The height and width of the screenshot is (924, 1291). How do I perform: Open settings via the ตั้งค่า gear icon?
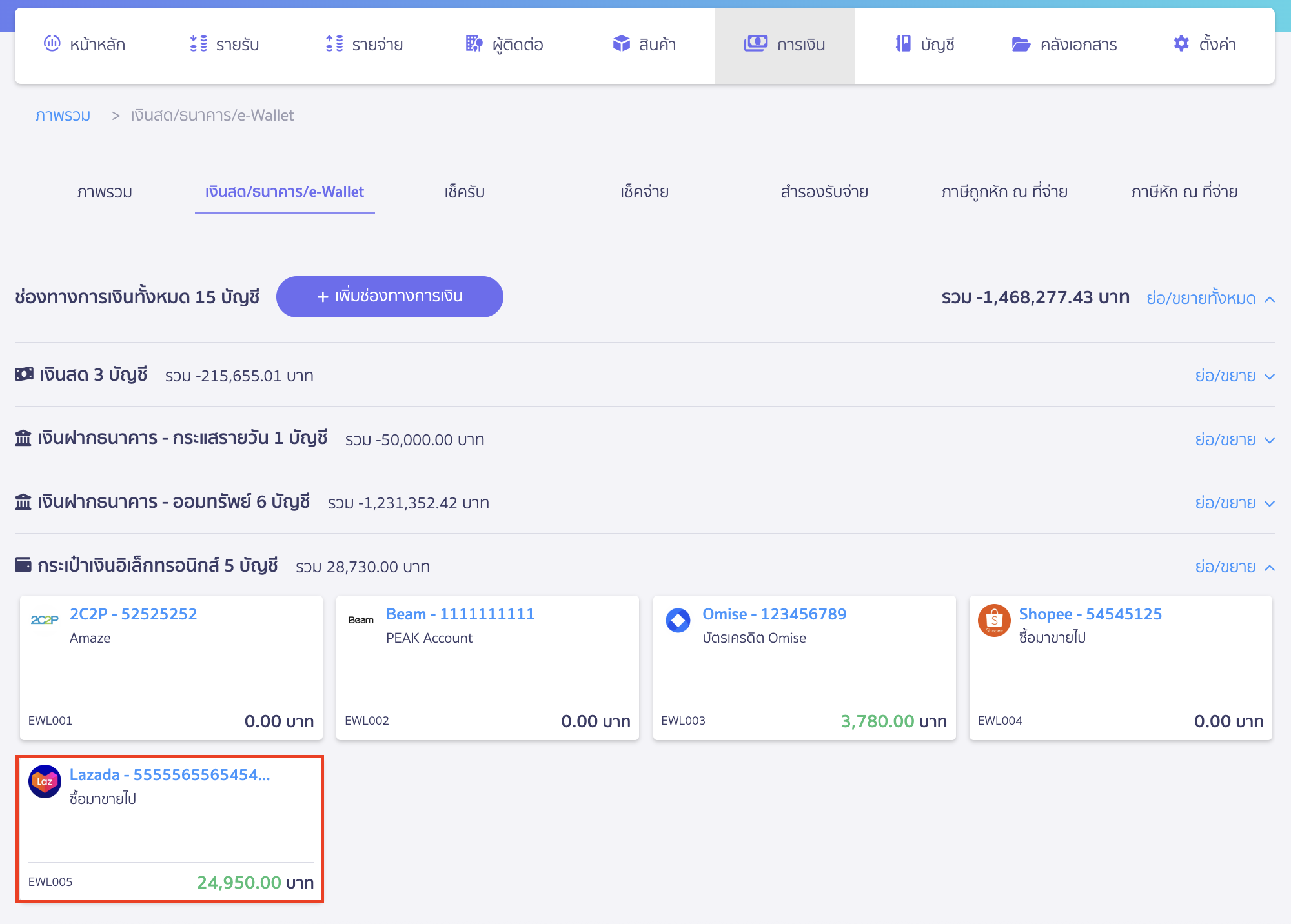pyautogui.click(x=1181, y=44)
